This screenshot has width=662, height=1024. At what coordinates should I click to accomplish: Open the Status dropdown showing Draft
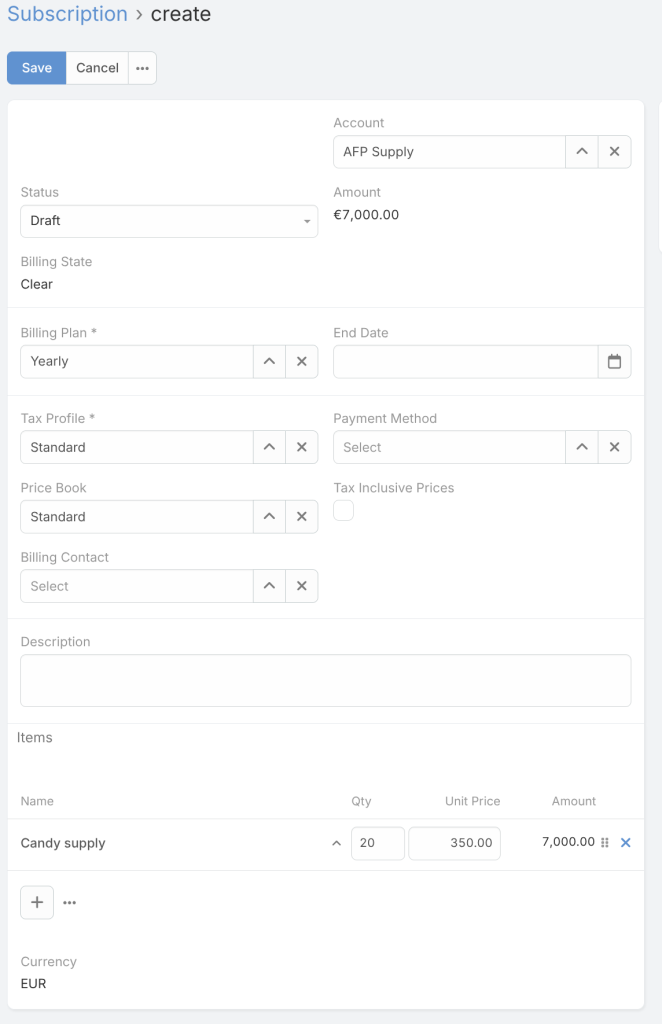[x=169, y=221]
